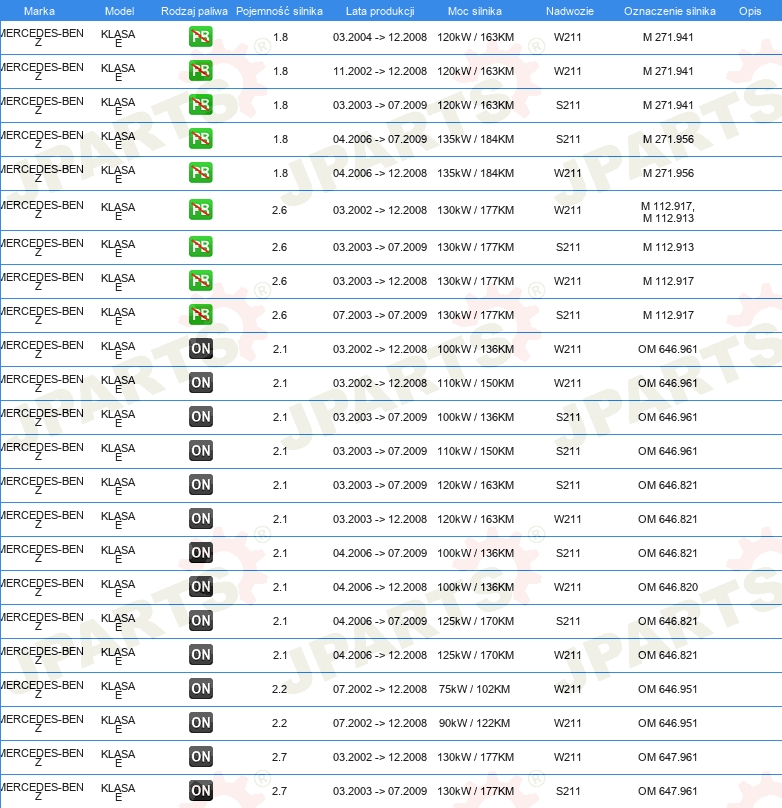Click the Lata produkcji column header

pyautogui.click(x=380, y=11)
